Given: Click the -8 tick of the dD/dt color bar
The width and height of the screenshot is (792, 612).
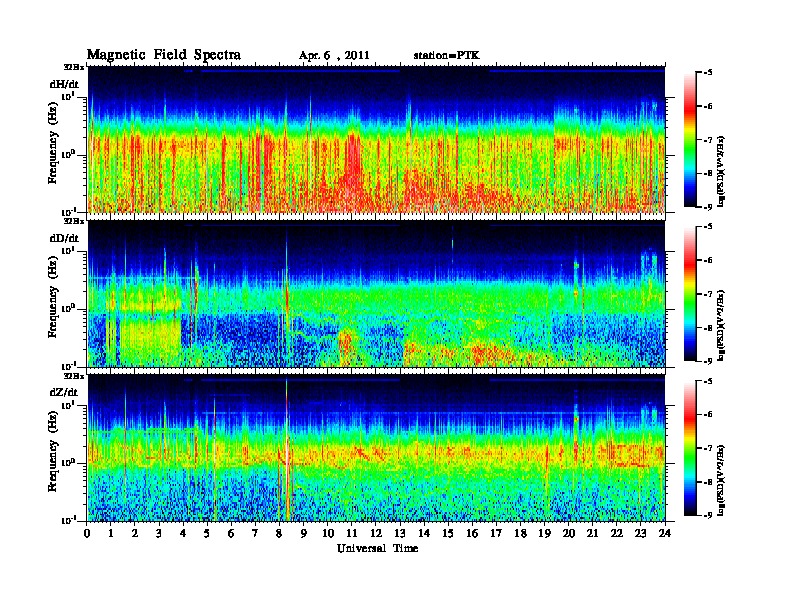Looking at the screenshot, I should click(x=708, y=328).
